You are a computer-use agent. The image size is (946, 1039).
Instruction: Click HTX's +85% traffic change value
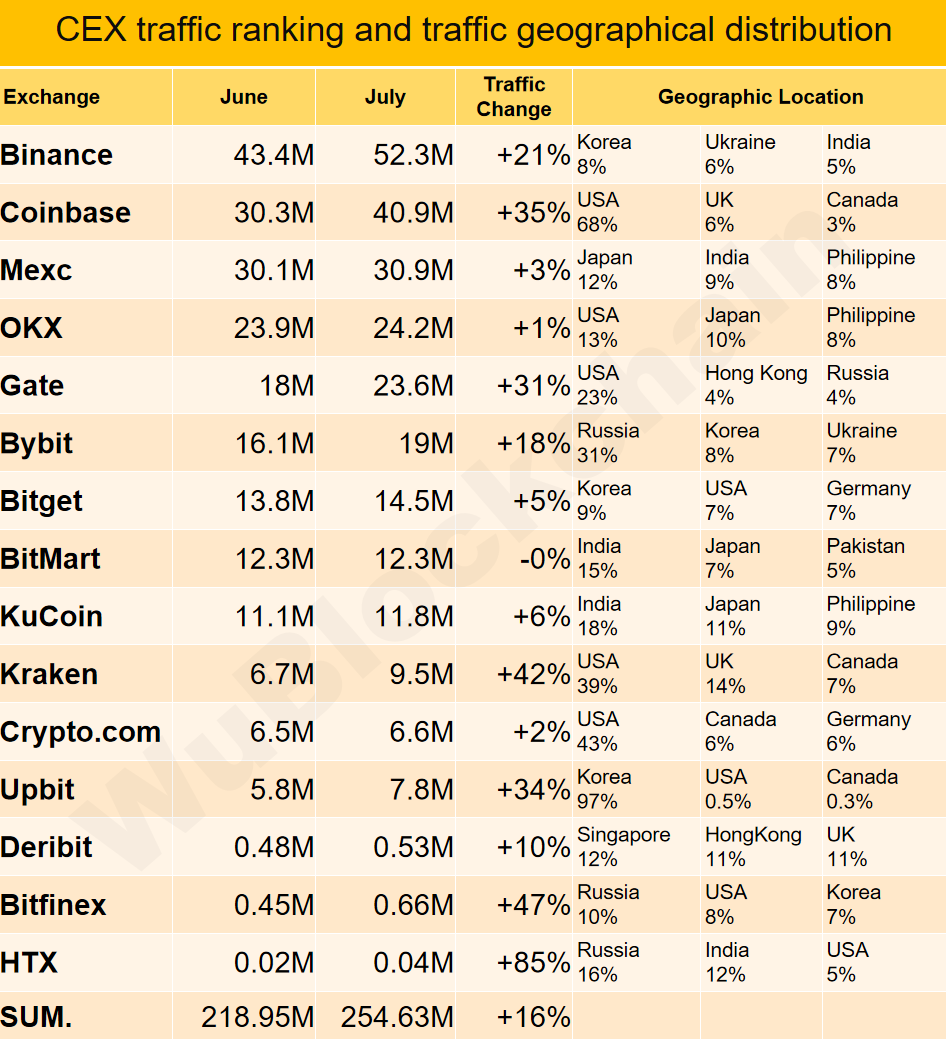533,963
